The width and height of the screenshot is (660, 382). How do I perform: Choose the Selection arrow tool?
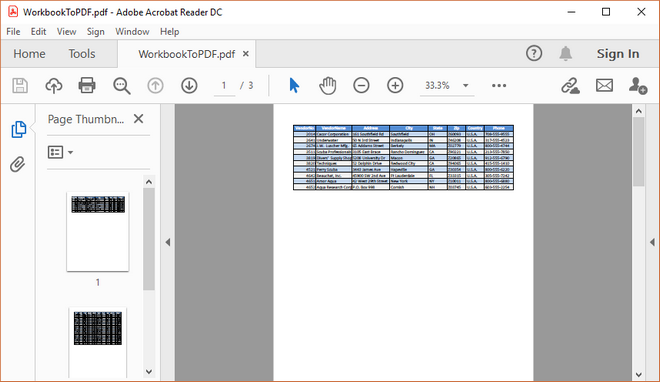click(x=294, y=85)
